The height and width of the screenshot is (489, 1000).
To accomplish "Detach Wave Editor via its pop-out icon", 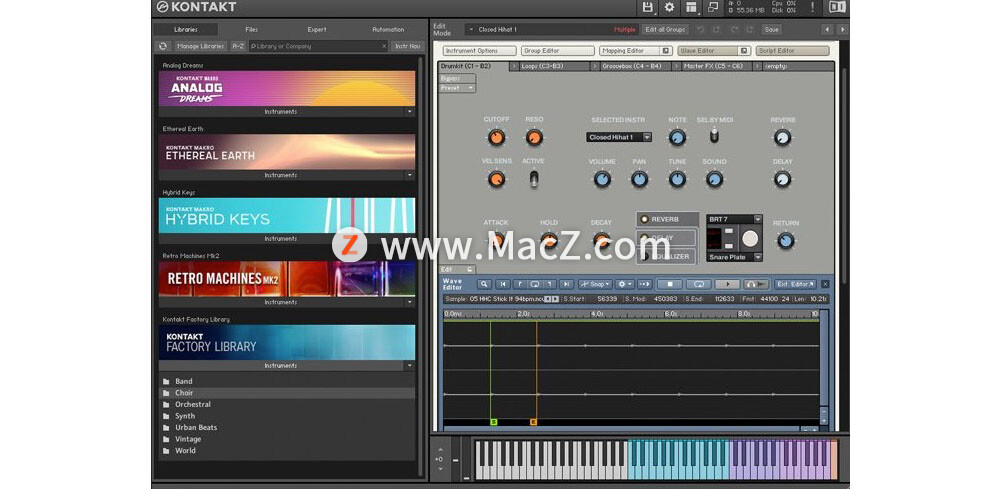I will (x=744, y=50).
